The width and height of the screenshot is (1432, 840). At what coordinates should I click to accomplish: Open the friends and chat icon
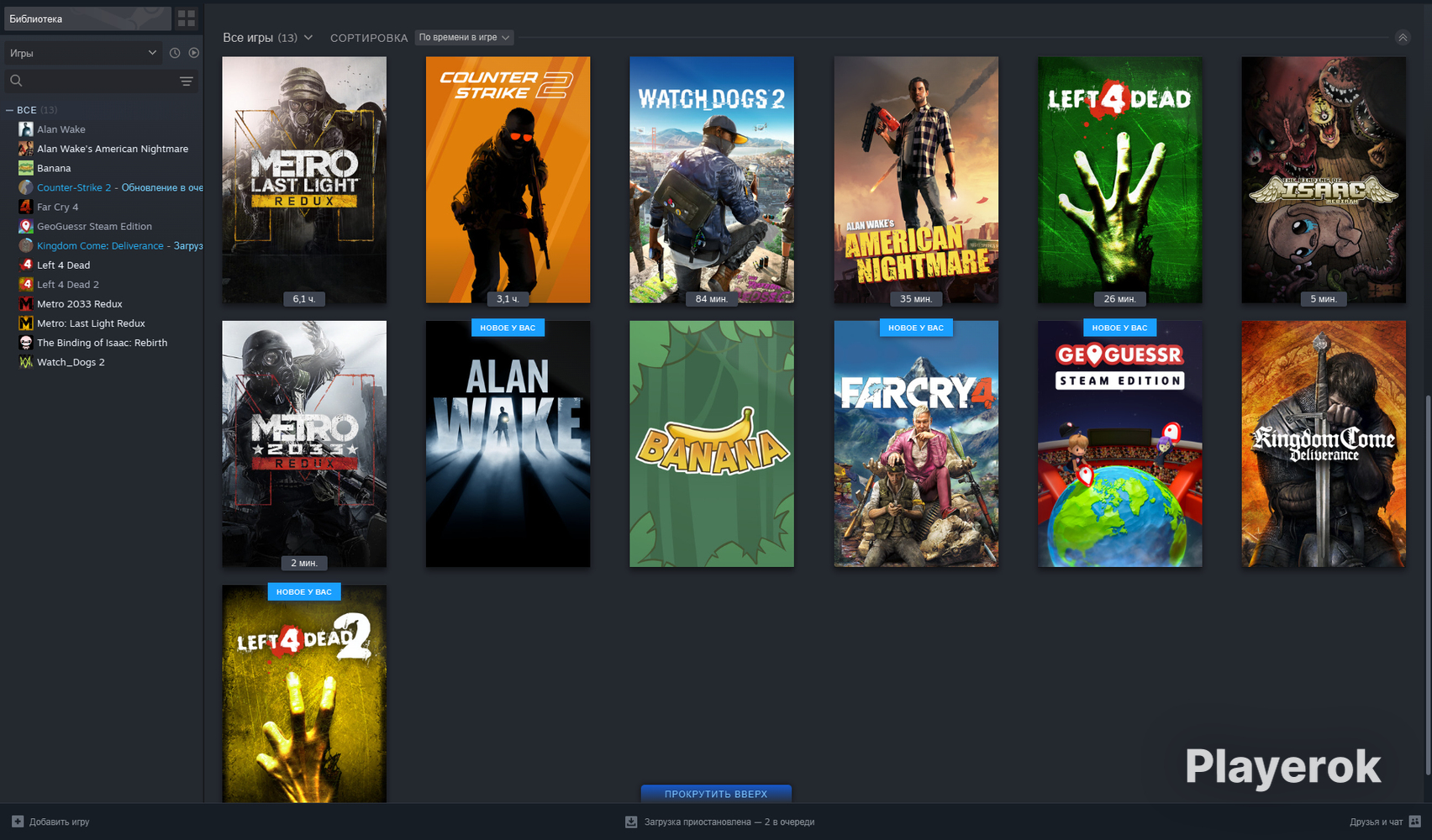pyautogui.click(x=1414, y=822)
